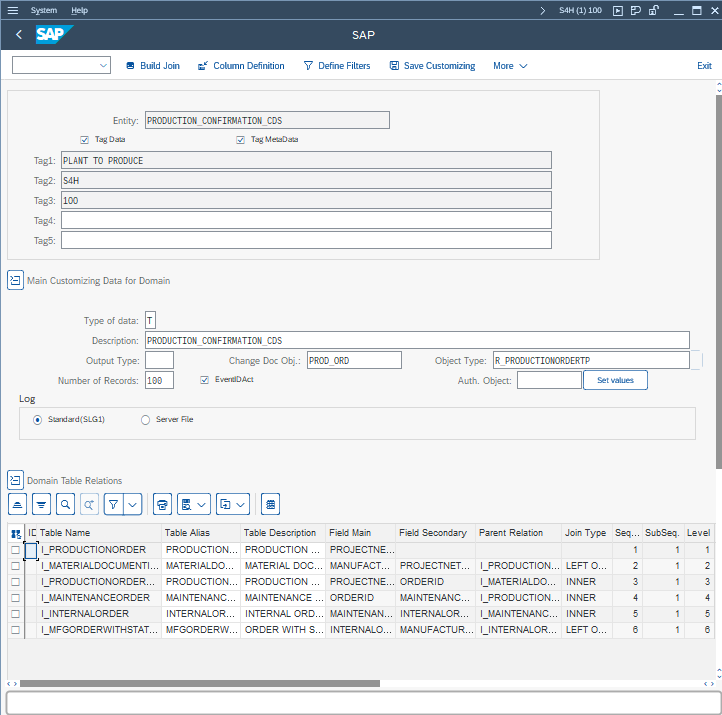Toggle the Tag Data checkbox
Viewport: 722px width, 715px height.
pyautogui.click(x=85, y=140)
